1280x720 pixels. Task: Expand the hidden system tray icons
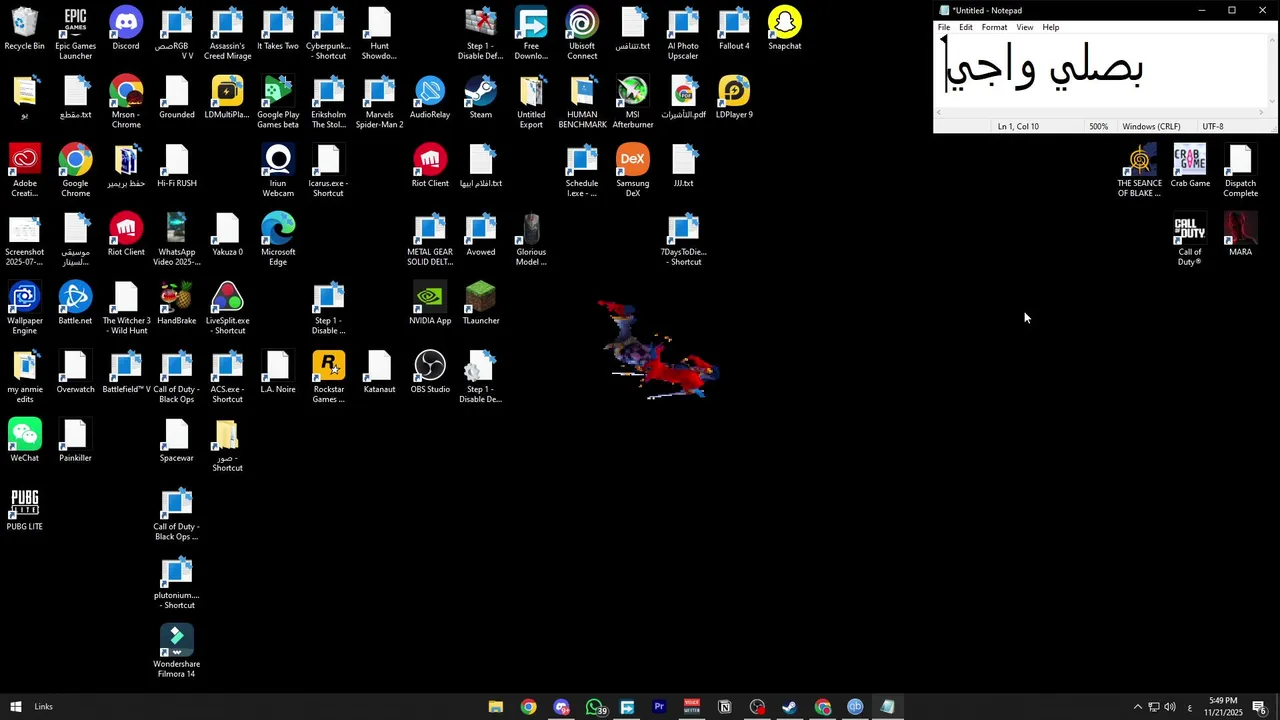pos(1137,707)
